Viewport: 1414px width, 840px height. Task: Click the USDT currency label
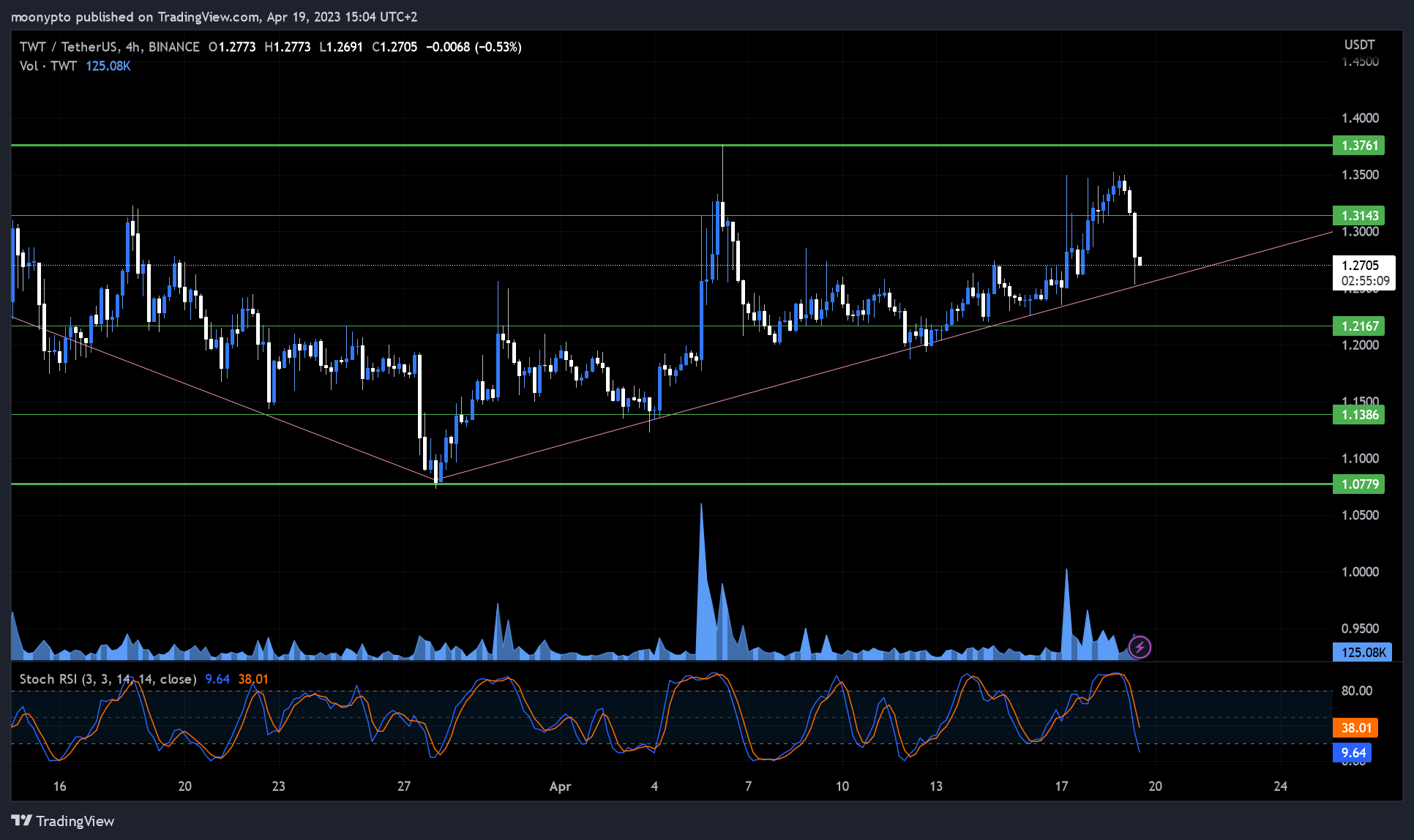click(1359, 45)
